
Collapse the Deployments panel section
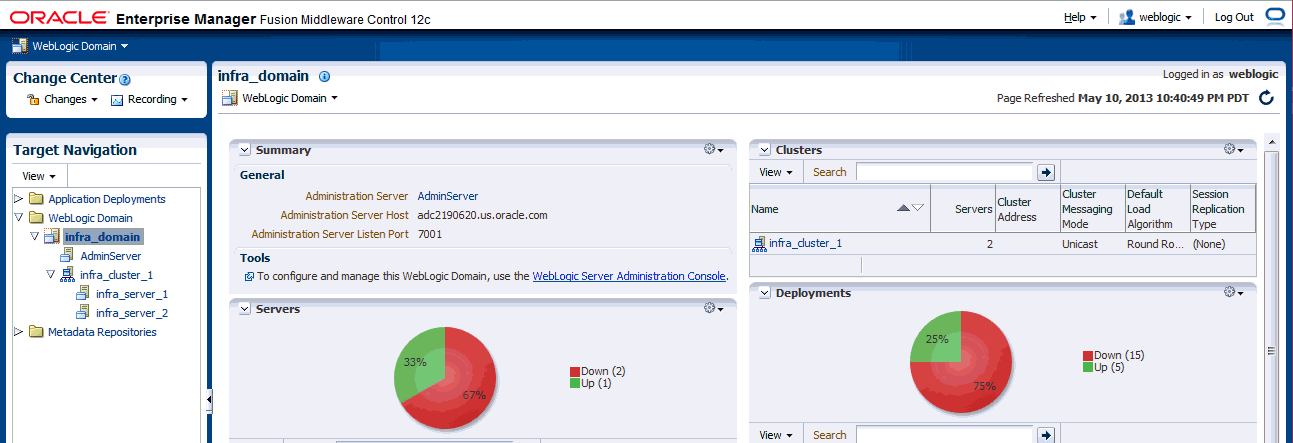[764, 293]
